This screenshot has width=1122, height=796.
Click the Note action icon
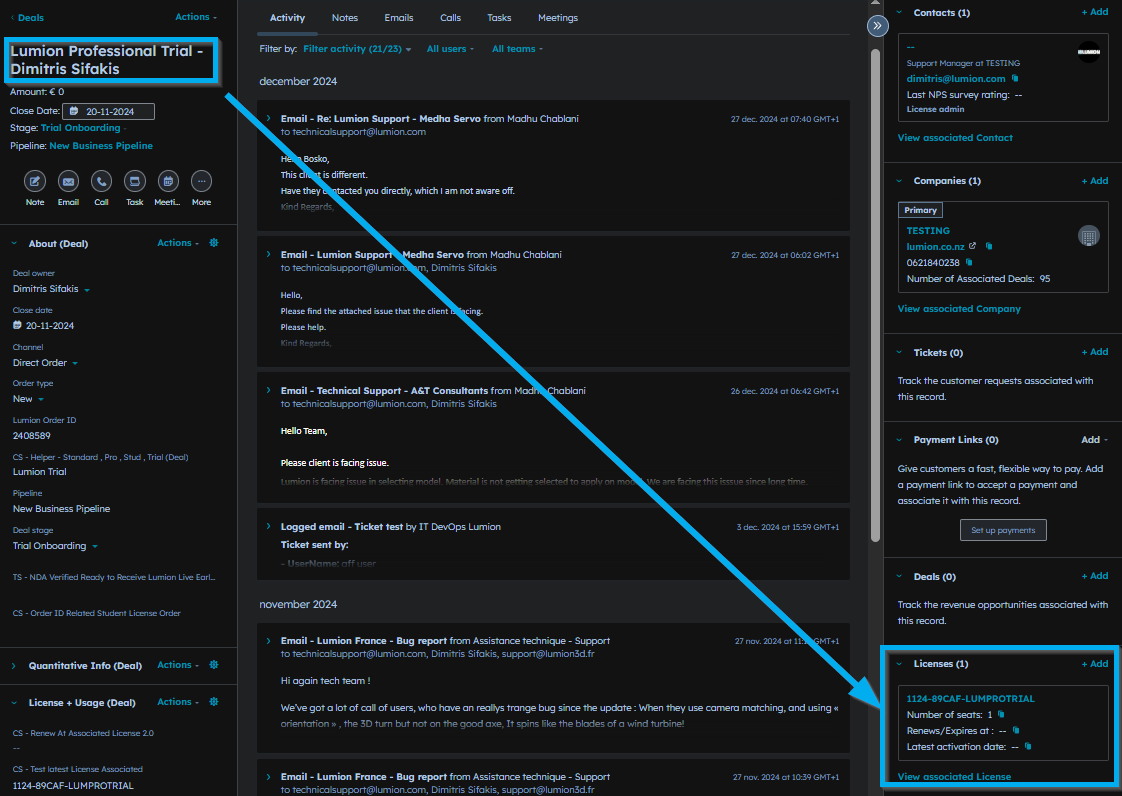pyautogui.click(x=35, y=181)
